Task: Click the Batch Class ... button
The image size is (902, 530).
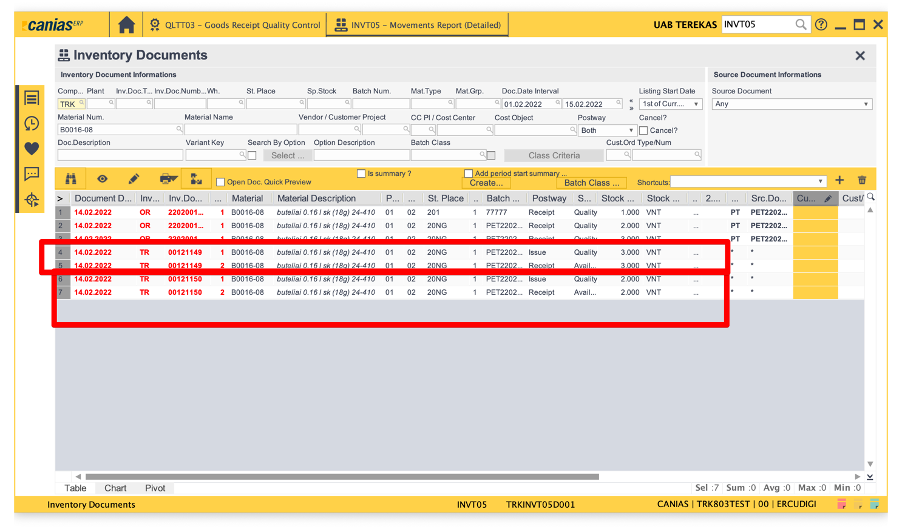Action: click(591, 183)
